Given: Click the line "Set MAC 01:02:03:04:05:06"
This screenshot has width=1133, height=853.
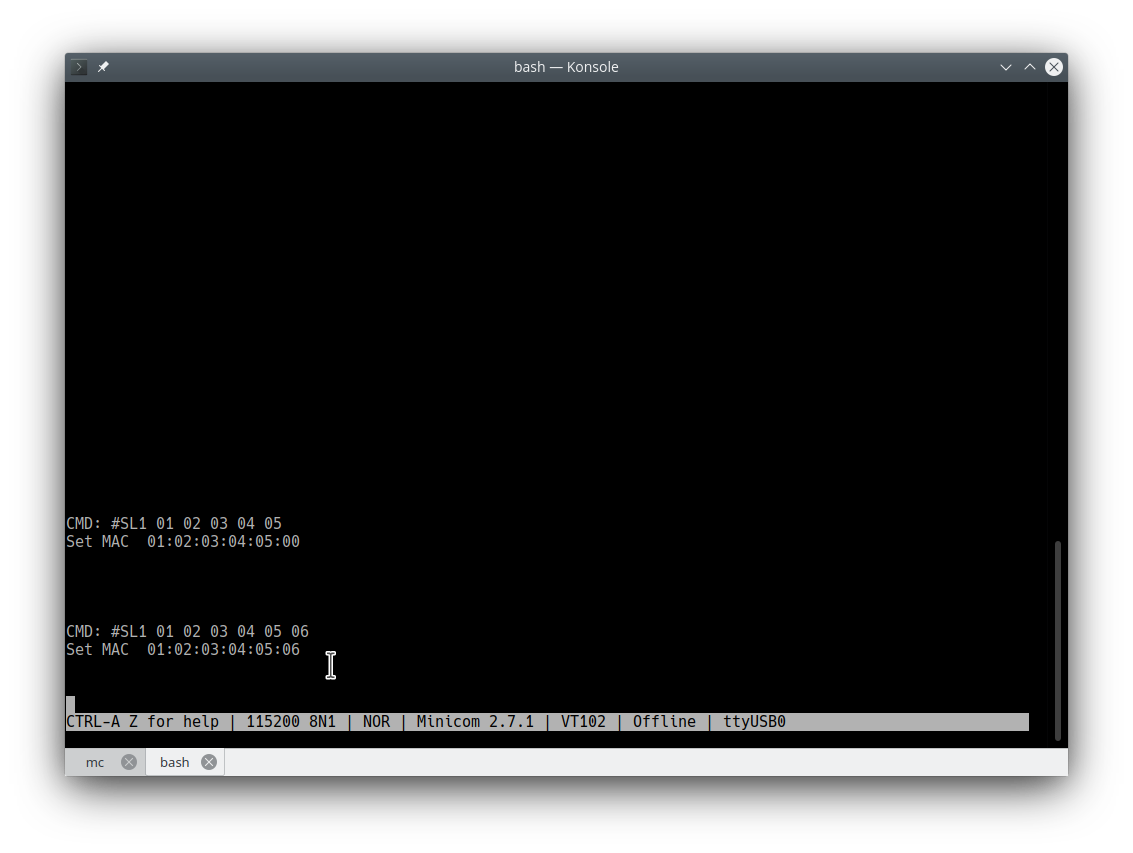Looking at the screenshot, I should (183, 650).
